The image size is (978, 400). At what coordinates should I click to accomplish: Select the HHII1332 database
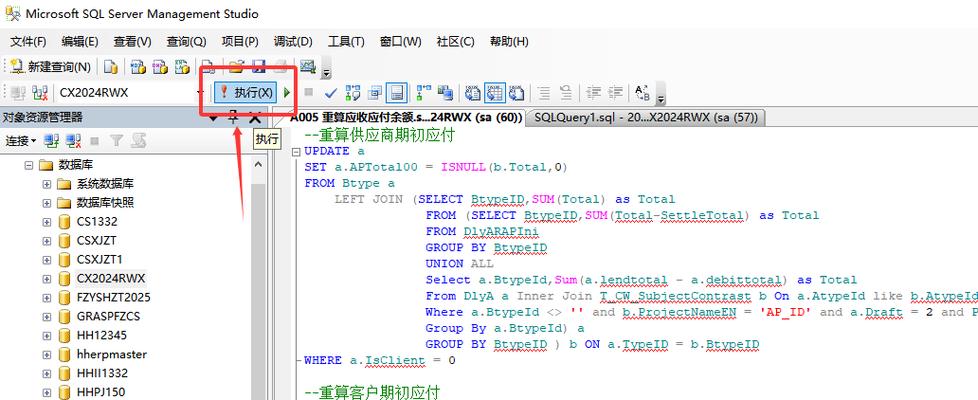[102, 373]
